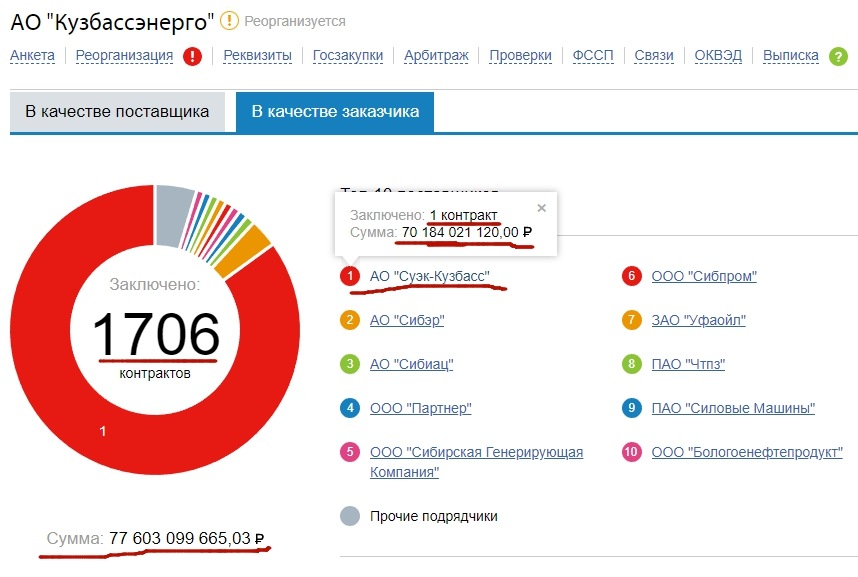Open ООО "Сибирская Генерирующая Компания" link
Viewport: 858px width, 577px height.
point(477,461)
